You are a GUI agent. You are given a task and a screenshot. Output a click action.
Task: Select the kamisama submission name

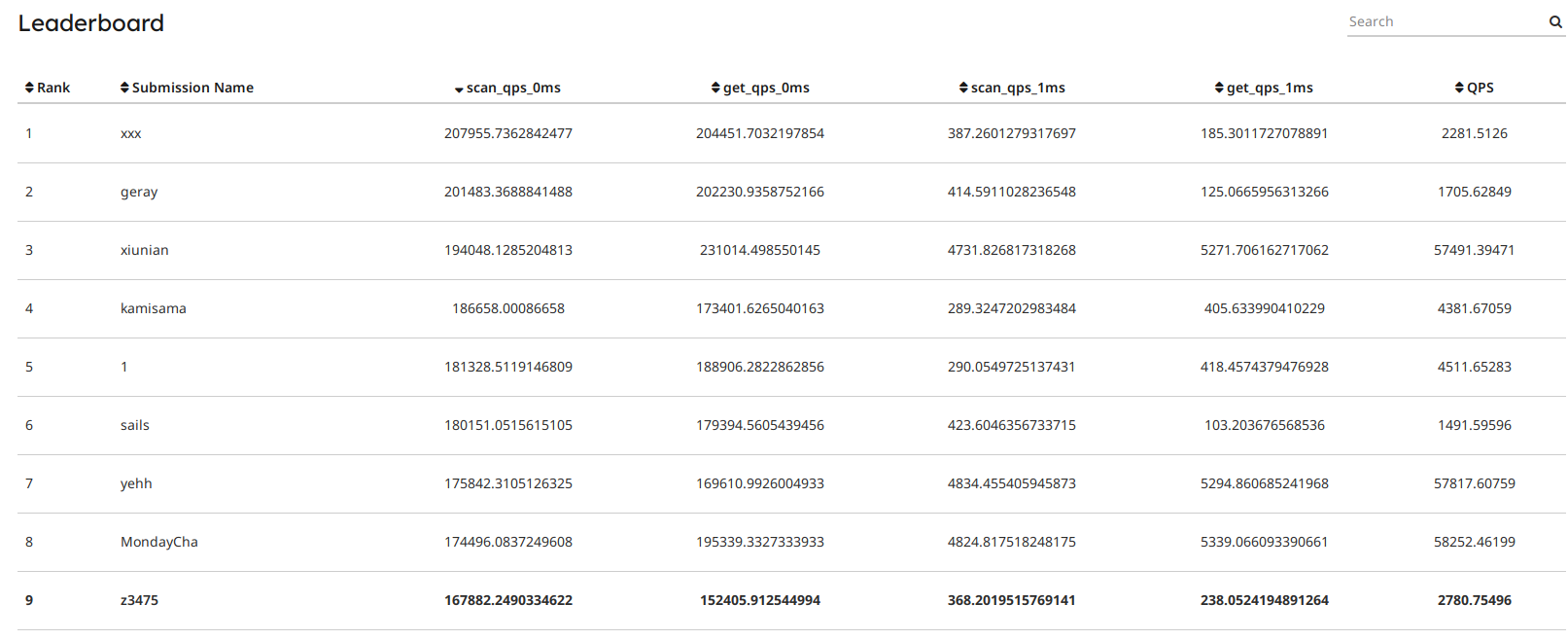click(154, 308)
